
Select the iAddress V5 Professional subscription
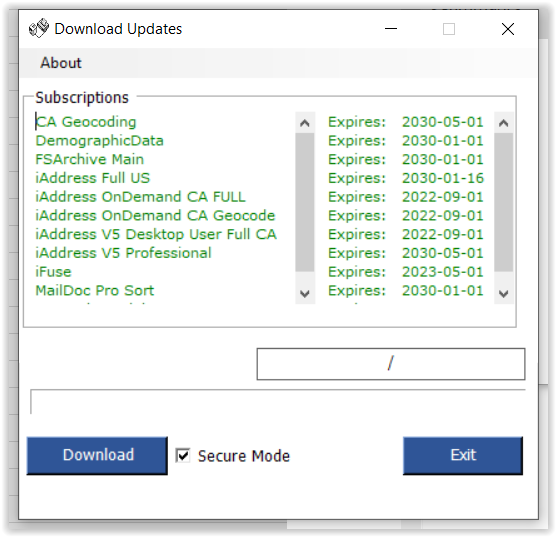[x=123, y=253]
